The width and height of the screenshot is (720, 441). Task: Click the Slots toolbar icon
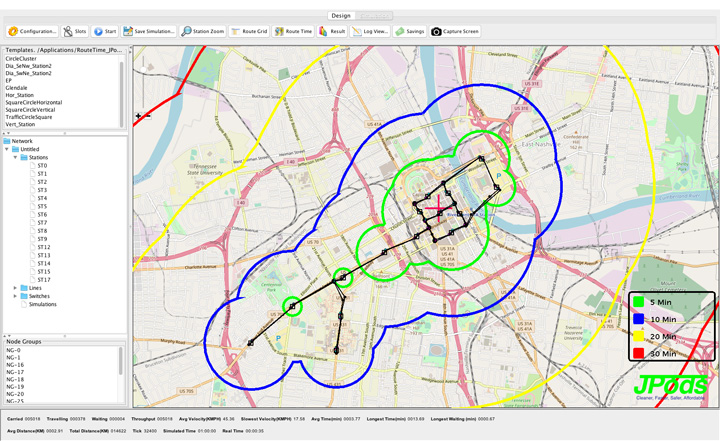(75, 32)
